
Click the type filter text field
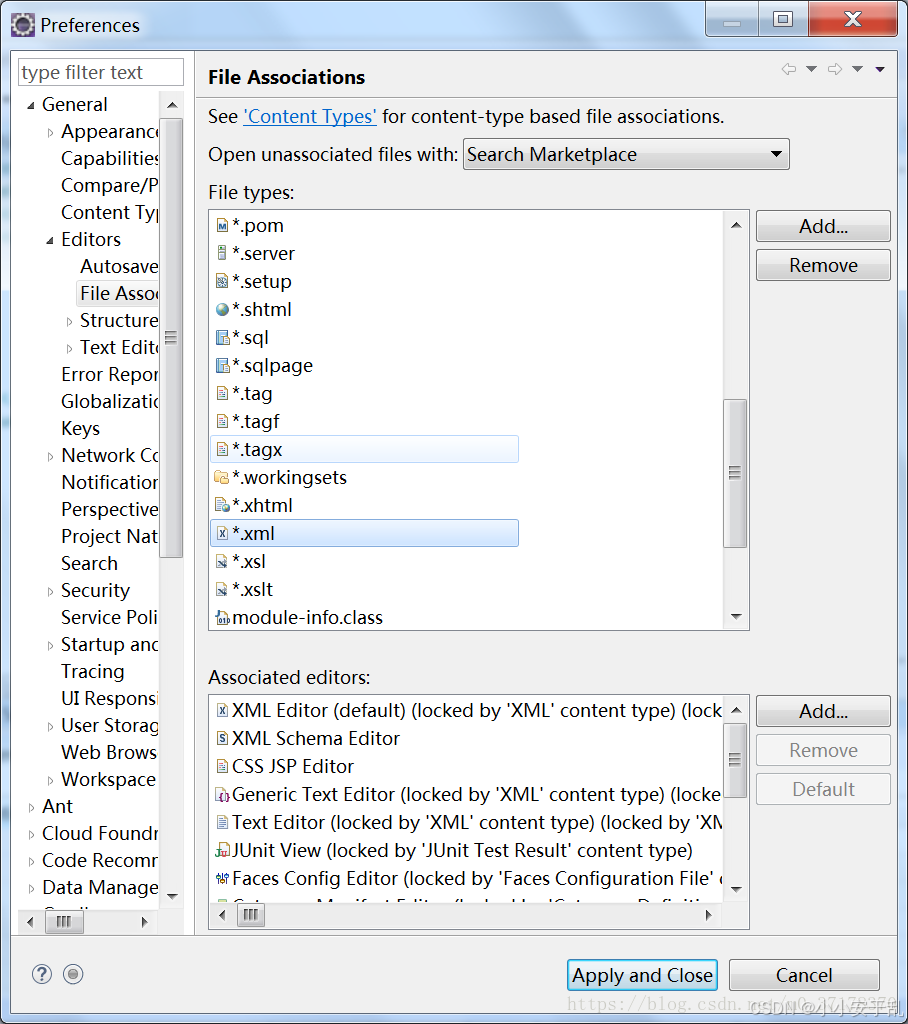(100, 72)
